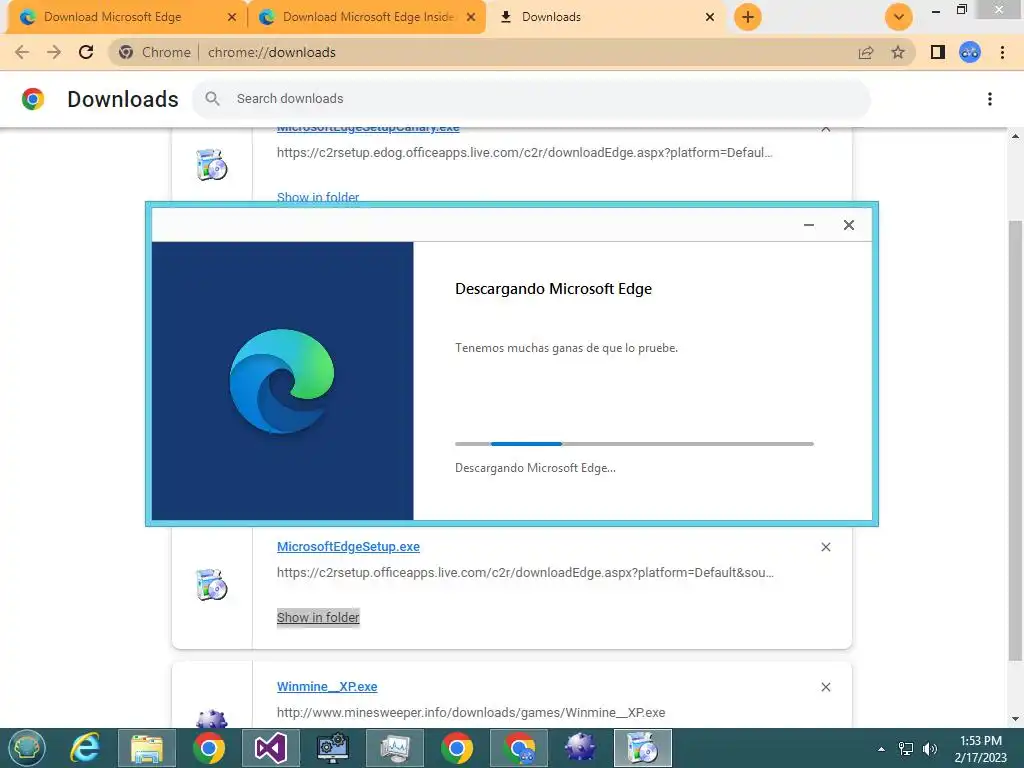Close the Edge installer dialog

coord(849,225)
